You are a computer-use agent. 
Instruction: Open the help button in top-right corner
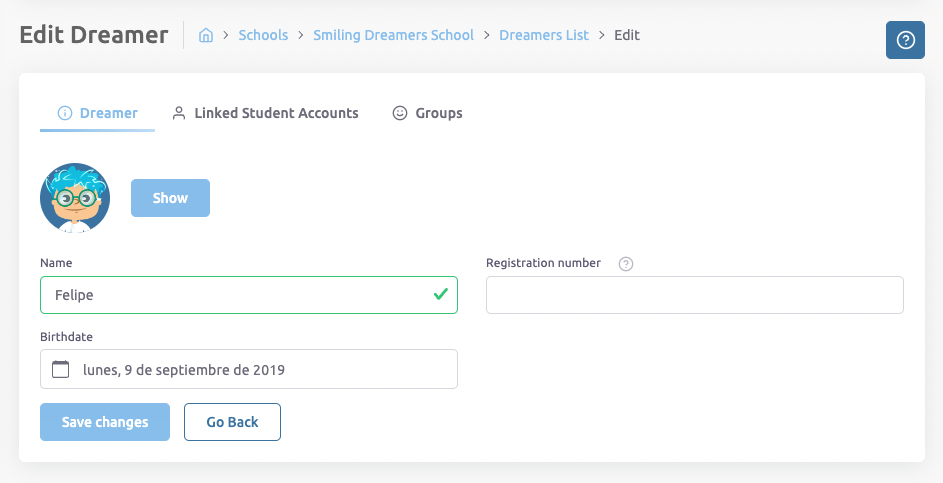coord(905,40)
